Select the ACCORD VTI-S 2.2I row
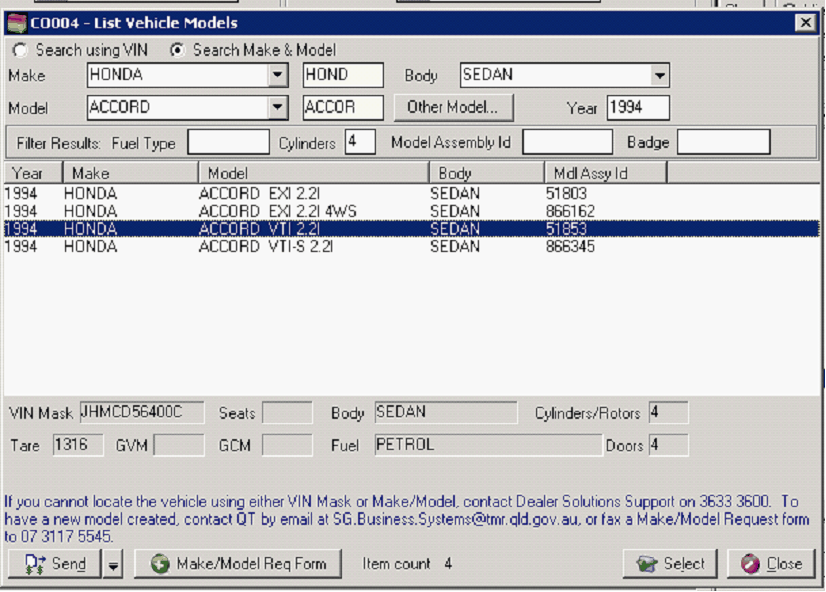The height and width of the screenshot is (592, 826). [411, 246]
